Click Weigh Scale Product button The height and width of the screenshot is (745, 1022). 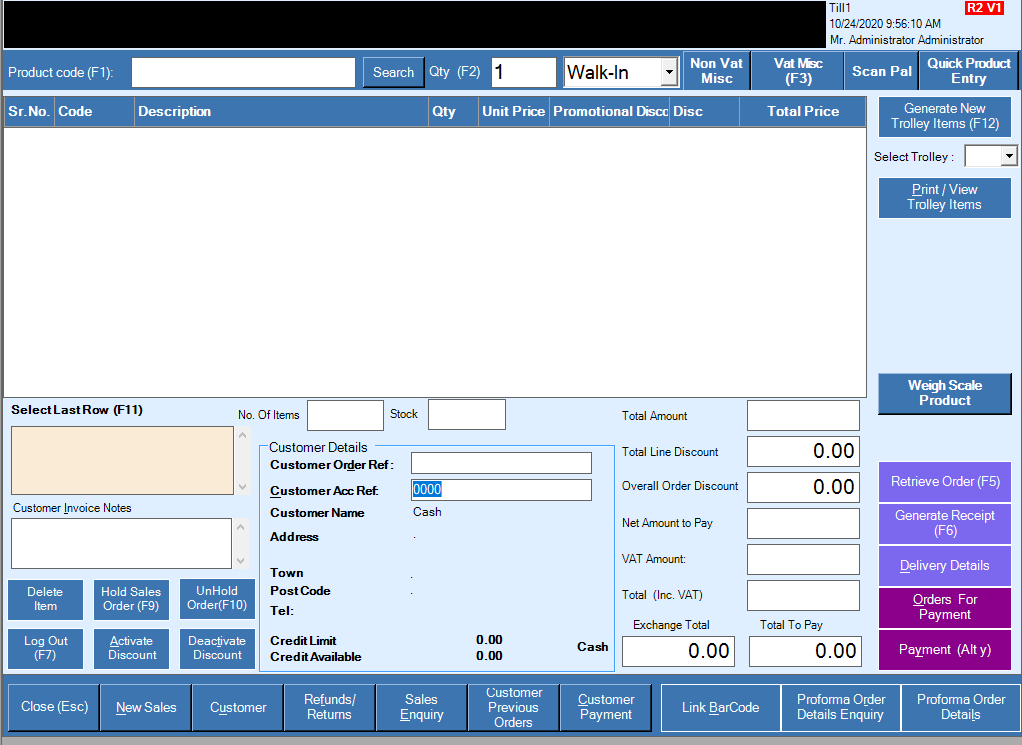pyautogui.click(x=944, y=393)
